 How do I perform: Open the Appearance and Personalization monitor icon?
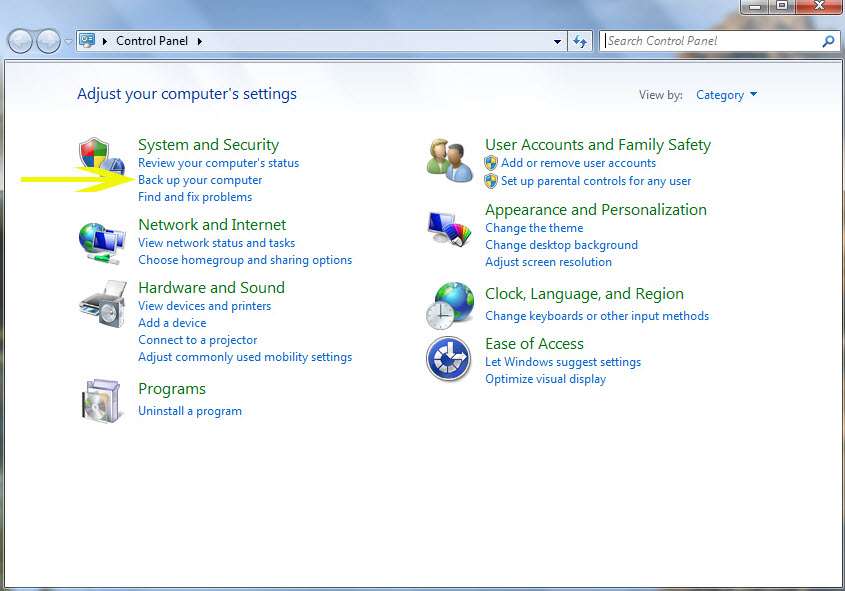(x=449, y=228)
